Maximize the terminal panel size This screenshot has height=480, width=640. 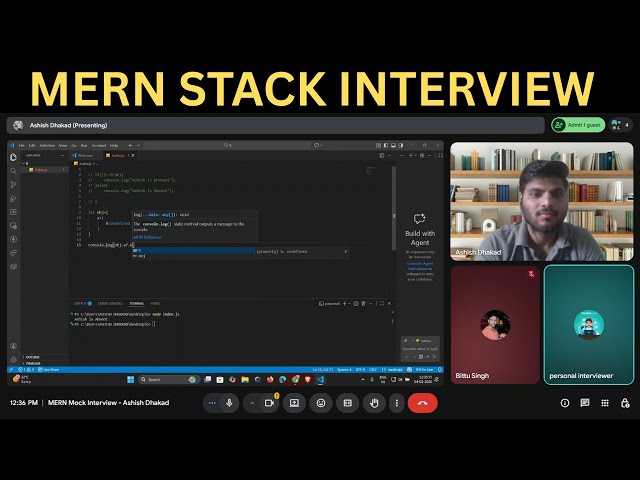click(382, 304)
